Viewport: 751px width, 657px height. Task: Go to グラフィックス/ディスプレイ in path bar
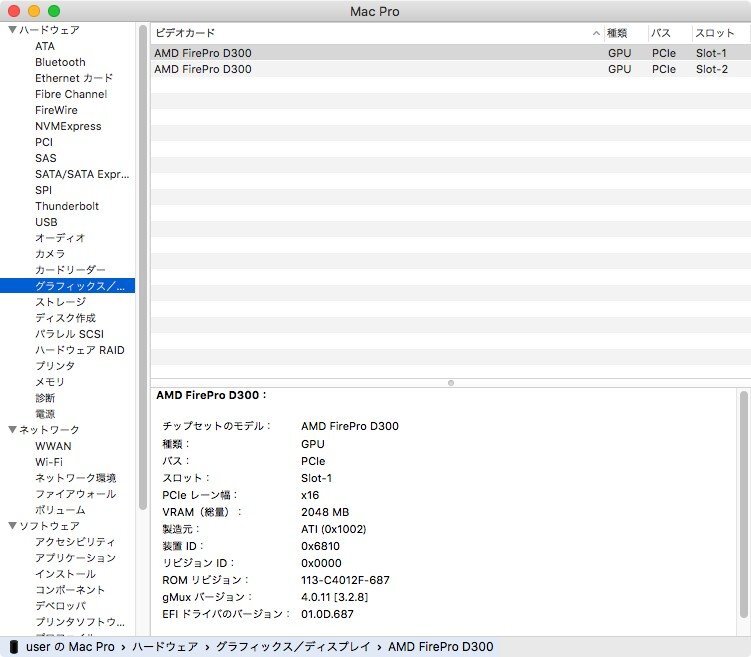click(293, 646)
